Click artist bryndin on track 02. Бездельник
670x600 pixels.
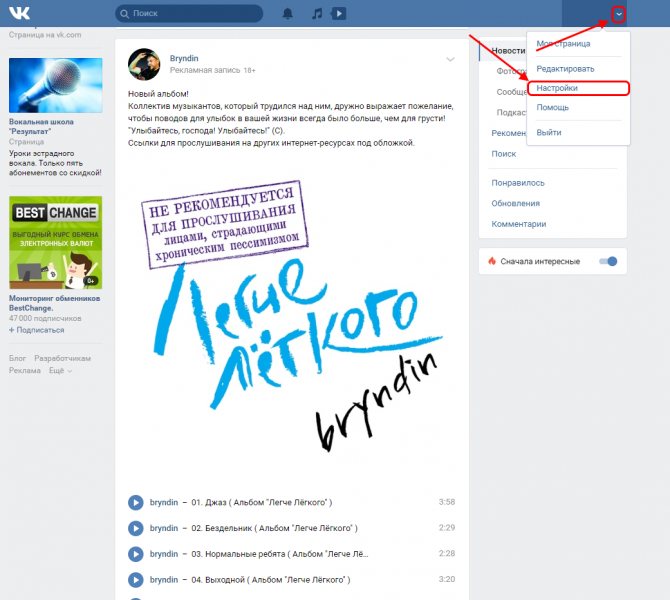point(164,528)
